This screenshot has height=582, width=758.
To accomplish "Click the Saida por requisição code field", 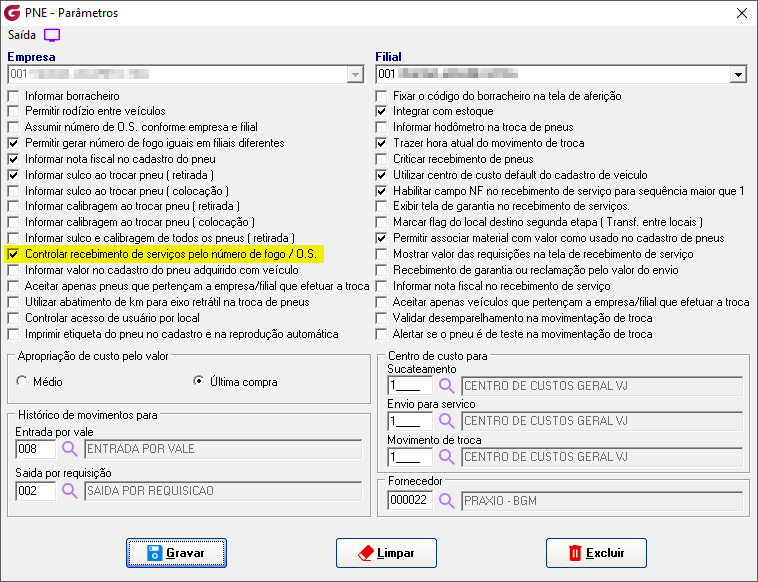I will click(x=36, y=491).
